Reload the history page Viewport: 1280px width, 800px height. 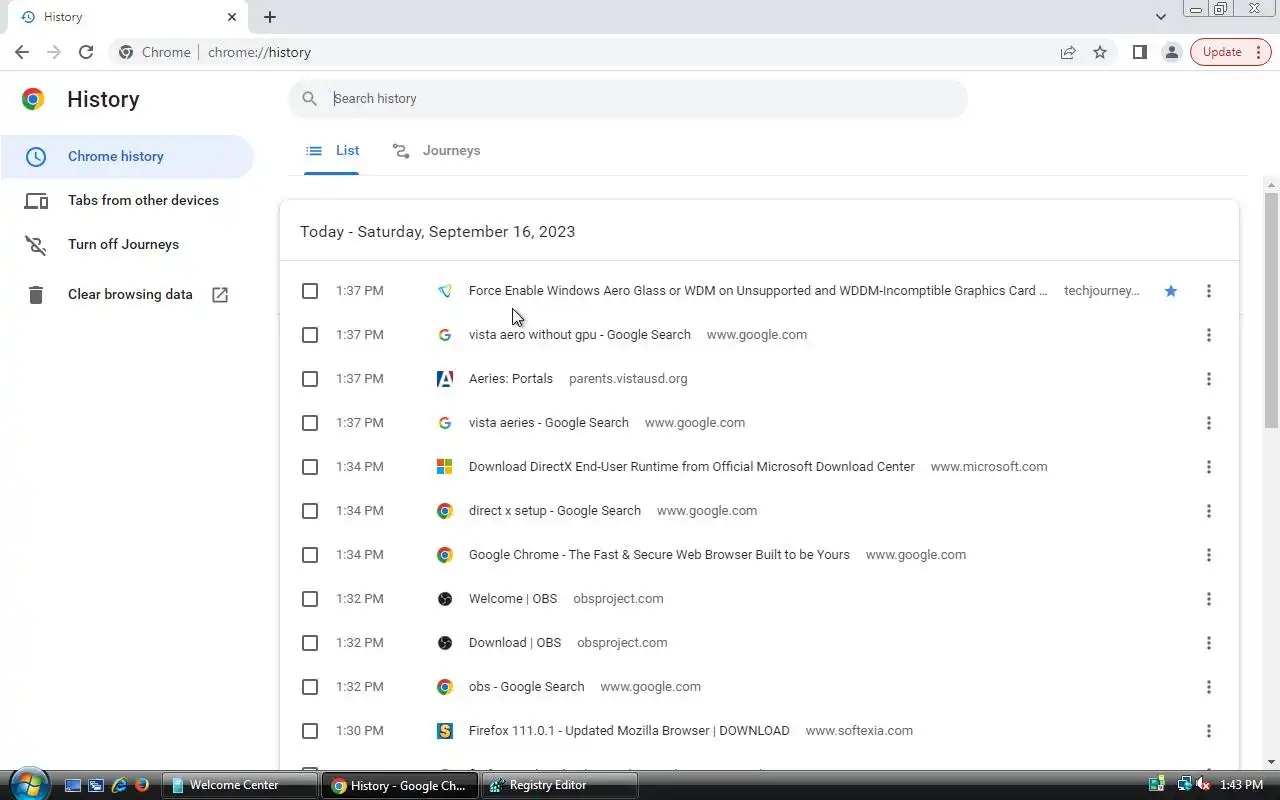coord(86,52)
